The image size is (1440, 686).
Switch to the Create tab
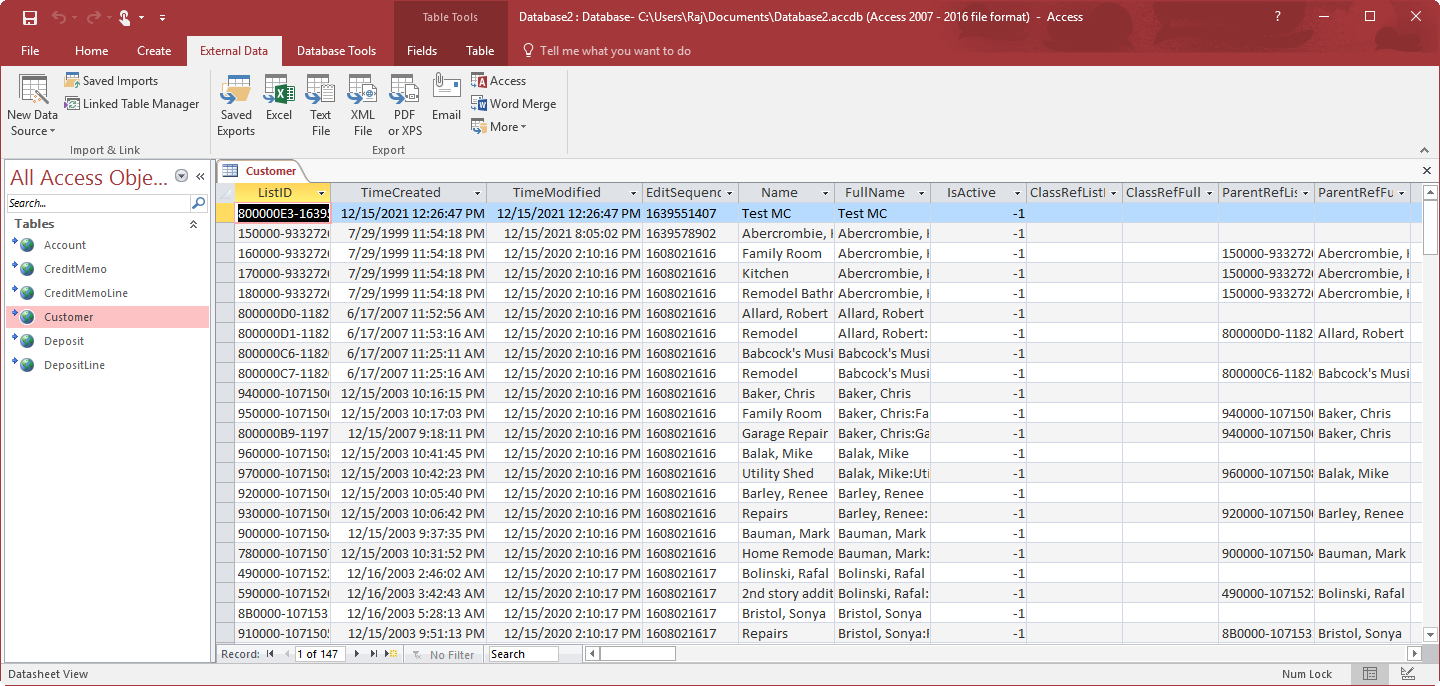154,51
